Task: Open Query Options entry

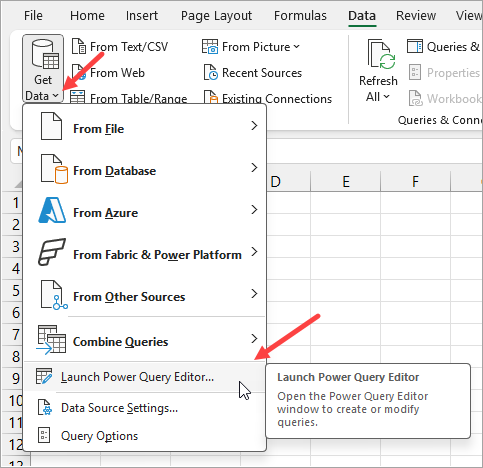Action: click(145, 436)
